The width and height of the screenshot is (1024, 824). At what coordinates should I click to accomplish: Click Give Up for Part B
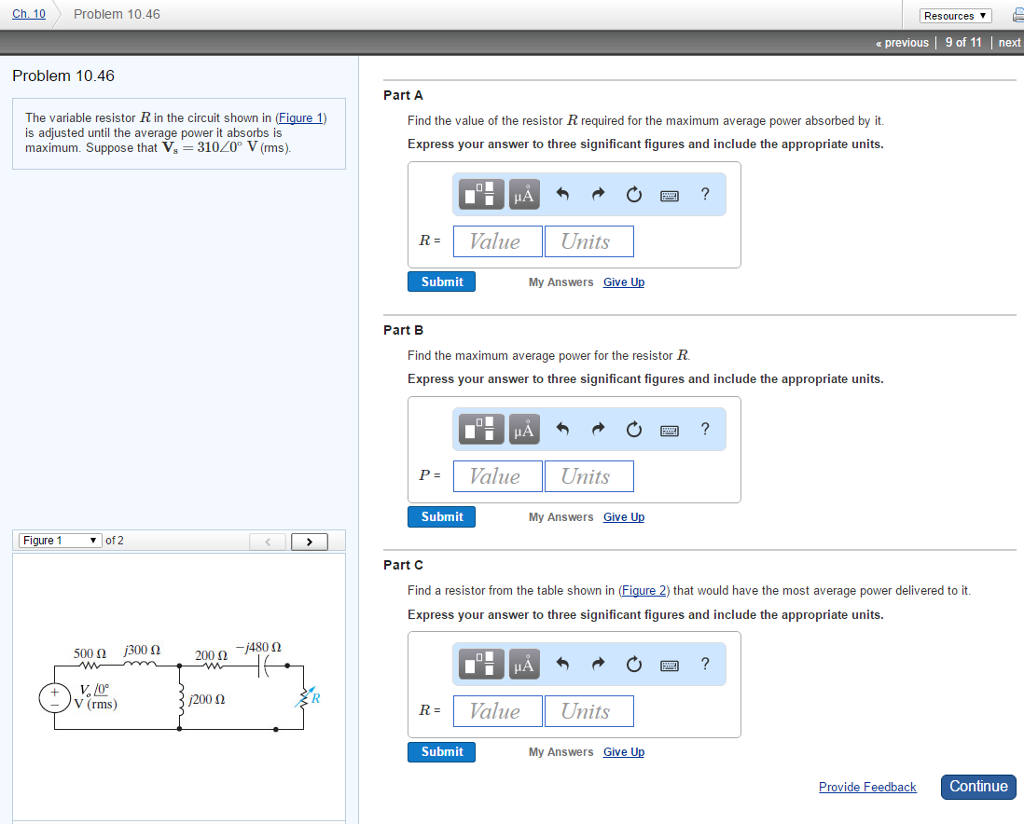click(x=623, y=517)
